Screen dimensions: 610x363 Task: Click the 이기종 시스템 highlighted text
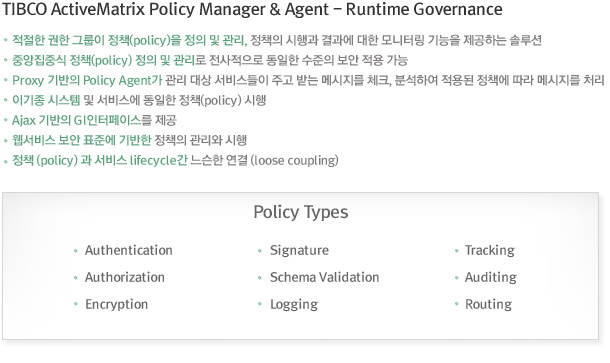pyautogui.click(x=46, y=100)
